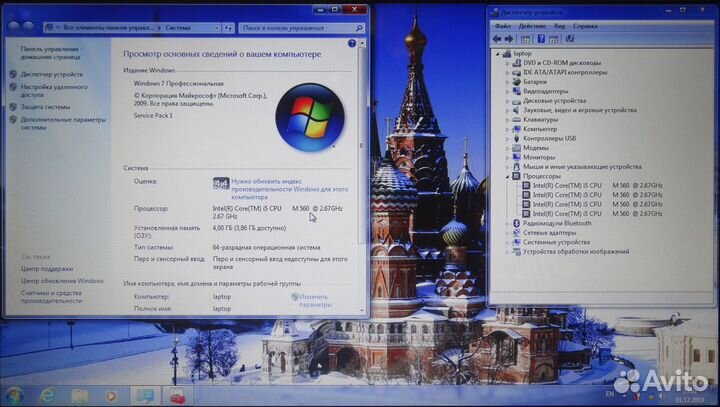Click the Сетевые адаптеры network icon
Image resolution: width=720 pixels, height=407 pixels.
[x=516, y=232]
